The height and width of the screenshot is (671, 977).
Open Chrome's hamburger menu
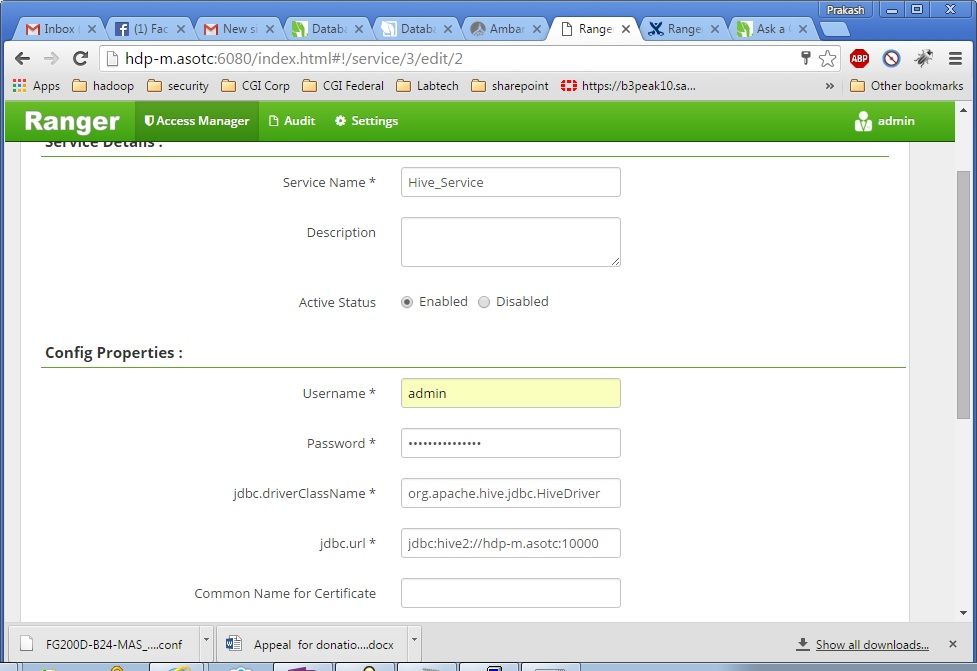953,58
